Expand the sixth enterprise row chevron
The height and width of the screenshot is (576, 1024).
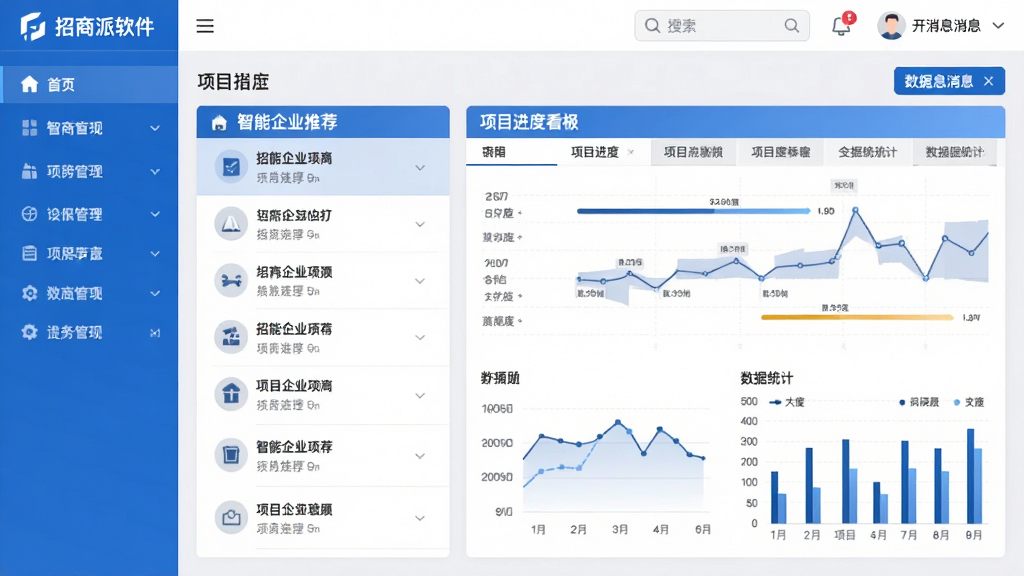point(420,456)
